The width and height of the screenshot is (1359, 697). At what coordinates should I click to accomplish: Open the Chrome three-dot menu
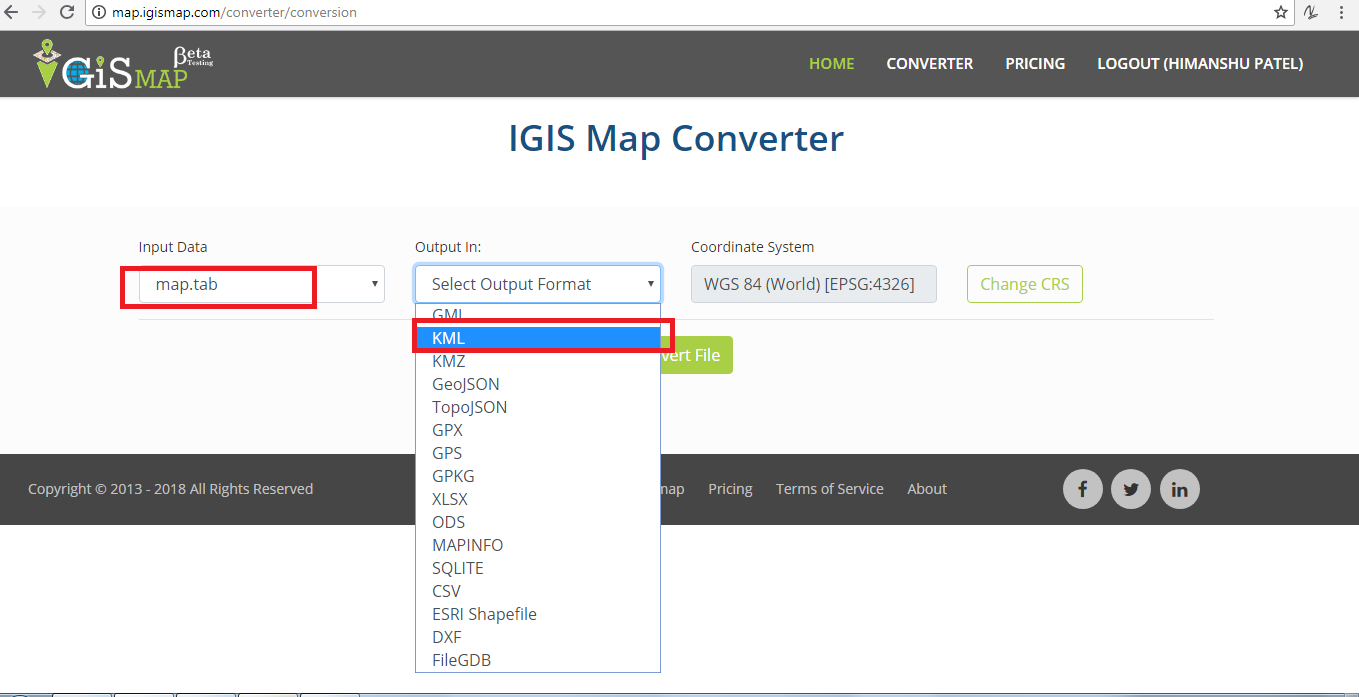pos(1341,13)
